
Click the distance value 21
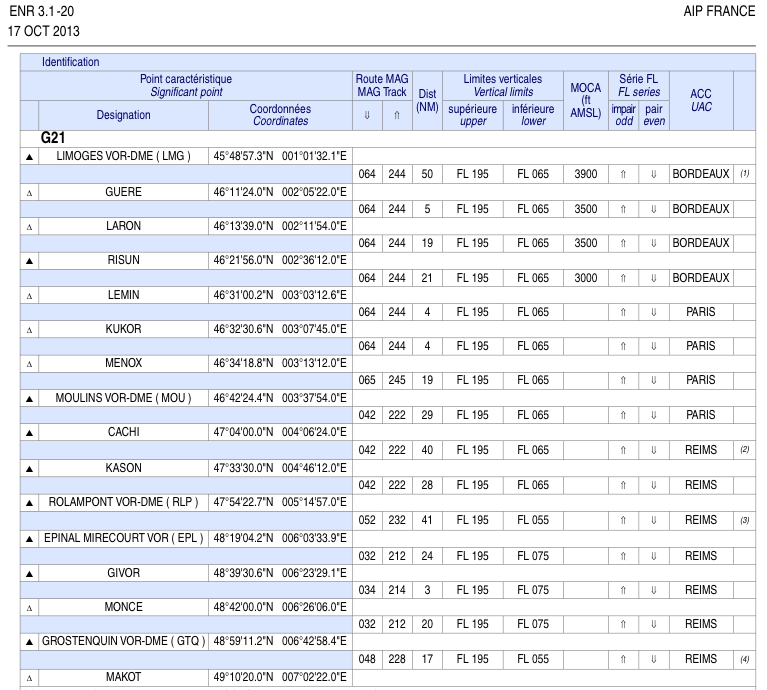(427, 278)
